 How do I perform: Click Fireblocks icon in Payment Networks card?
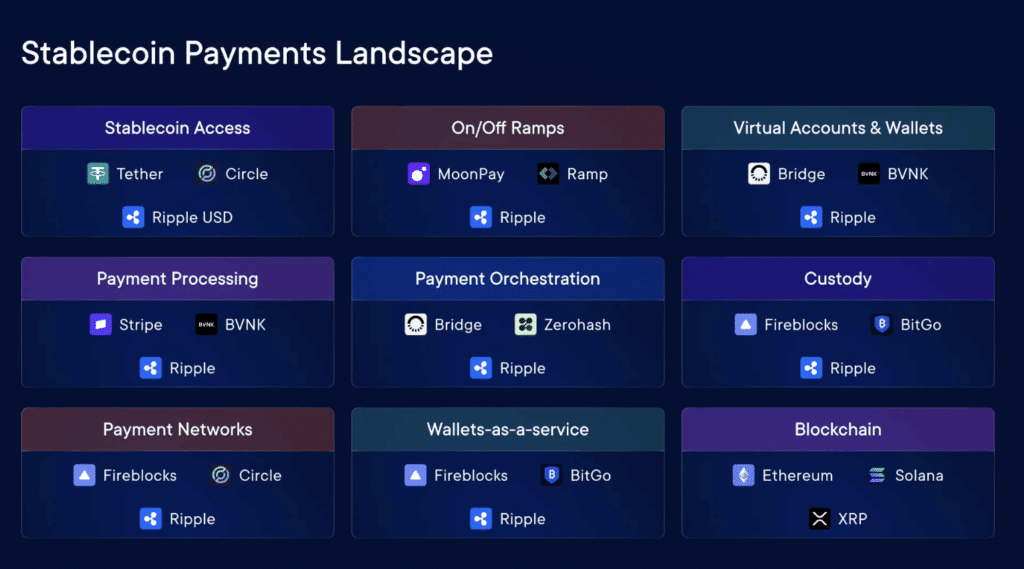(84, 476)
